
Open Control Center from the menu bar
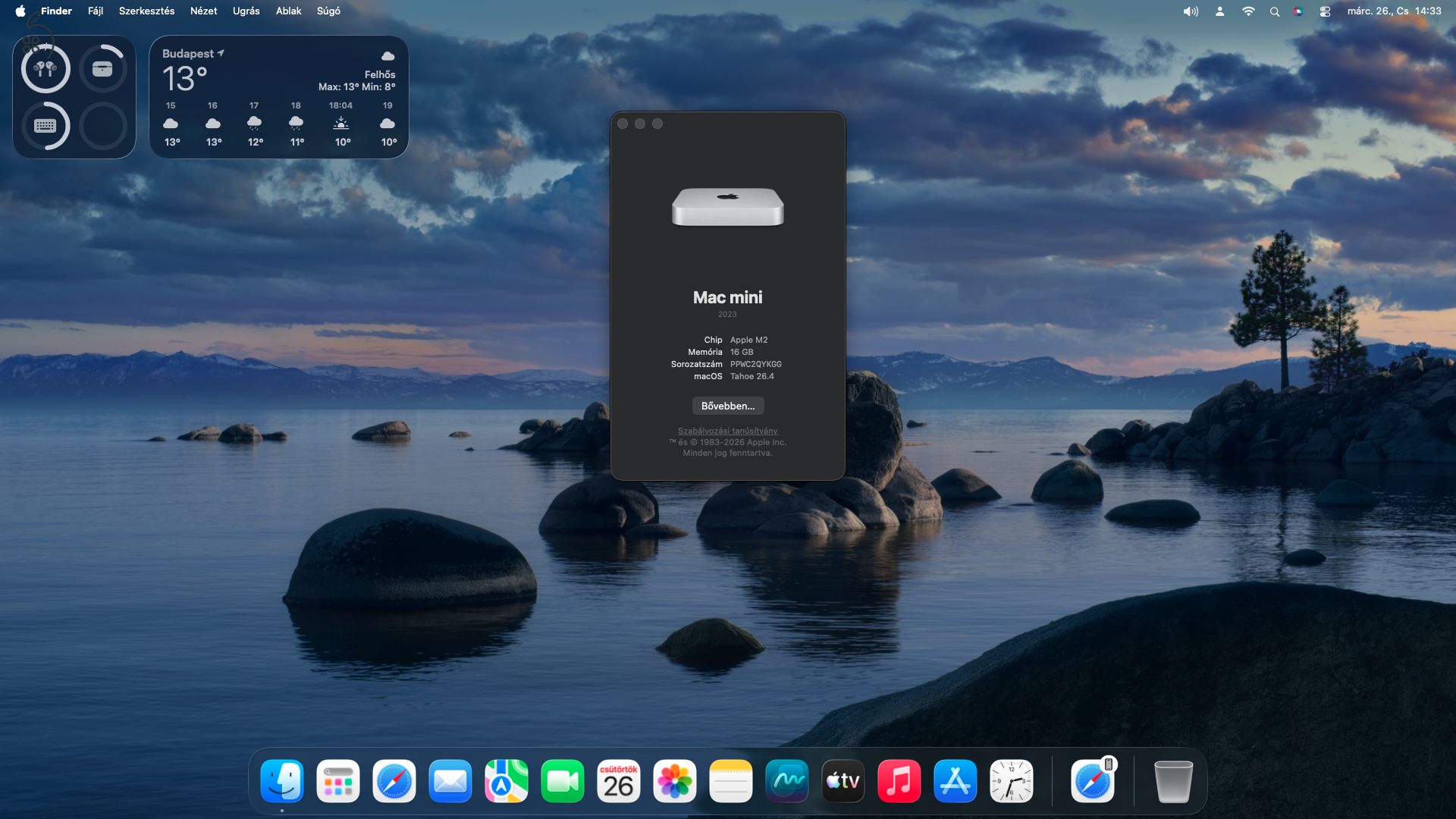click(1326, 11)
